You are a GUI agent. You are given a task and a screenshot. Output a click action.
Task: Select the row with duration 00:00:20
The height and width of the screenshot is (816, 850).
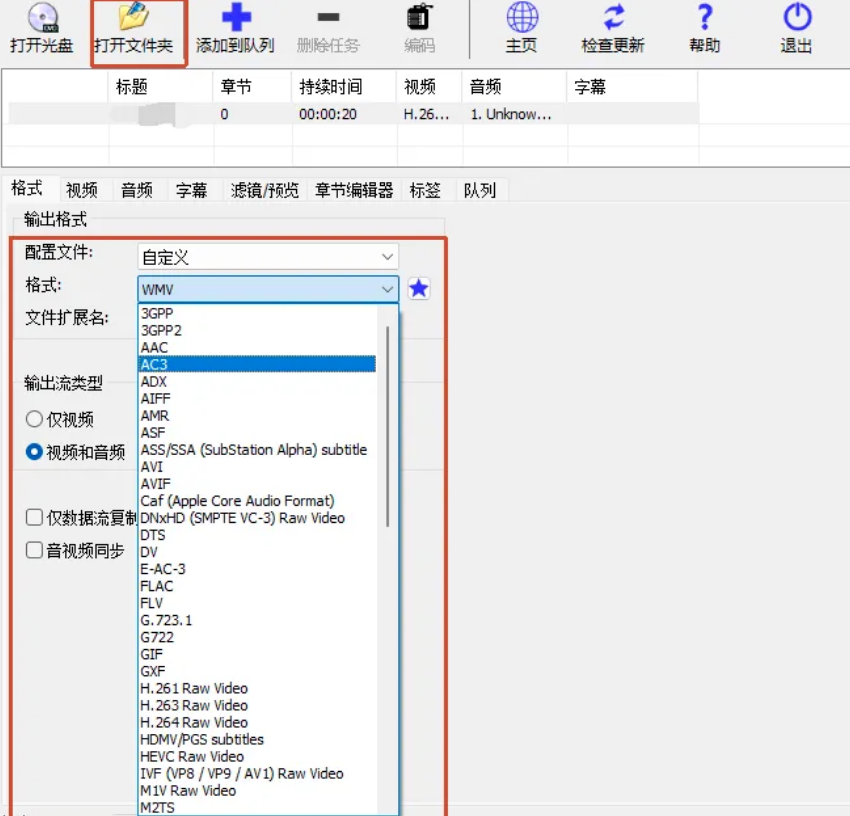click(x=352, y=114)
